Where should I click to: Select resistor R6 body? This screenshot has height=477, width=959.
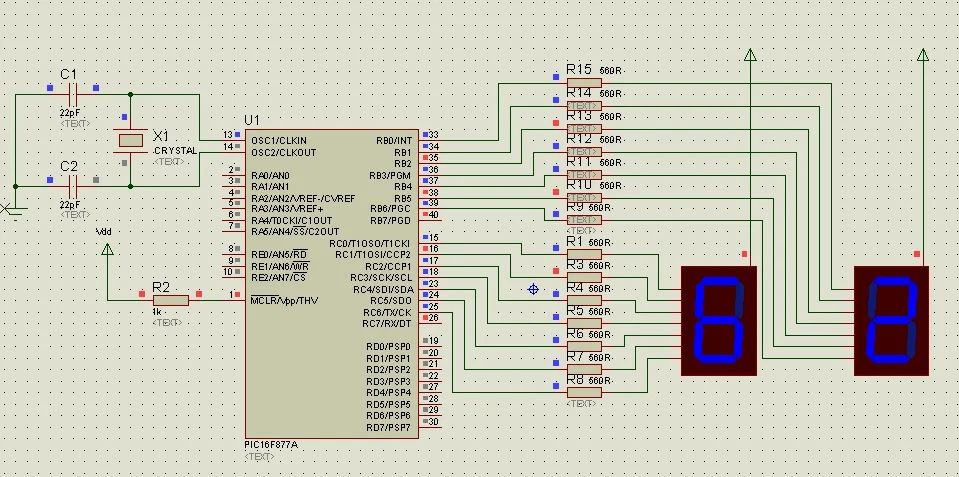coord(584,346)
